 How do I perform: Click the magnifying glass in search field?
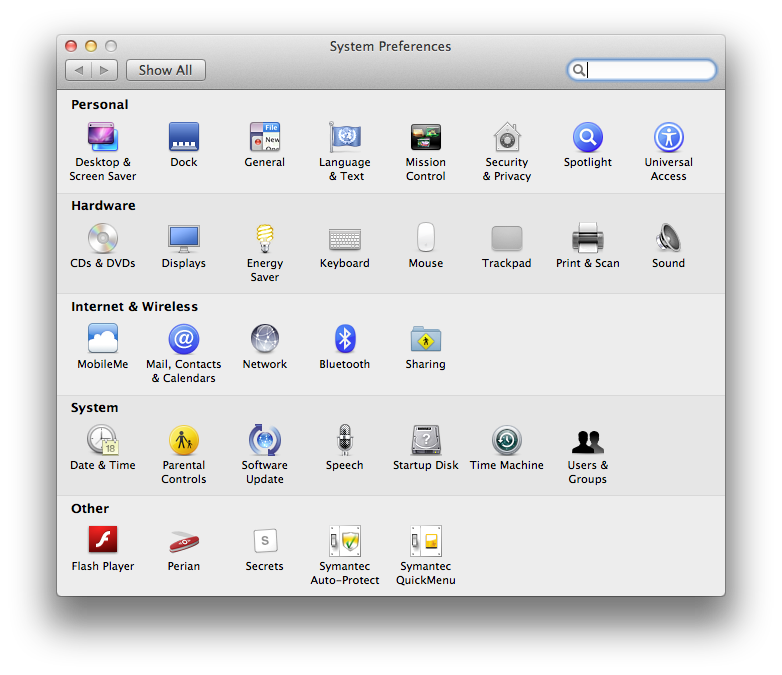pos(578,70)
